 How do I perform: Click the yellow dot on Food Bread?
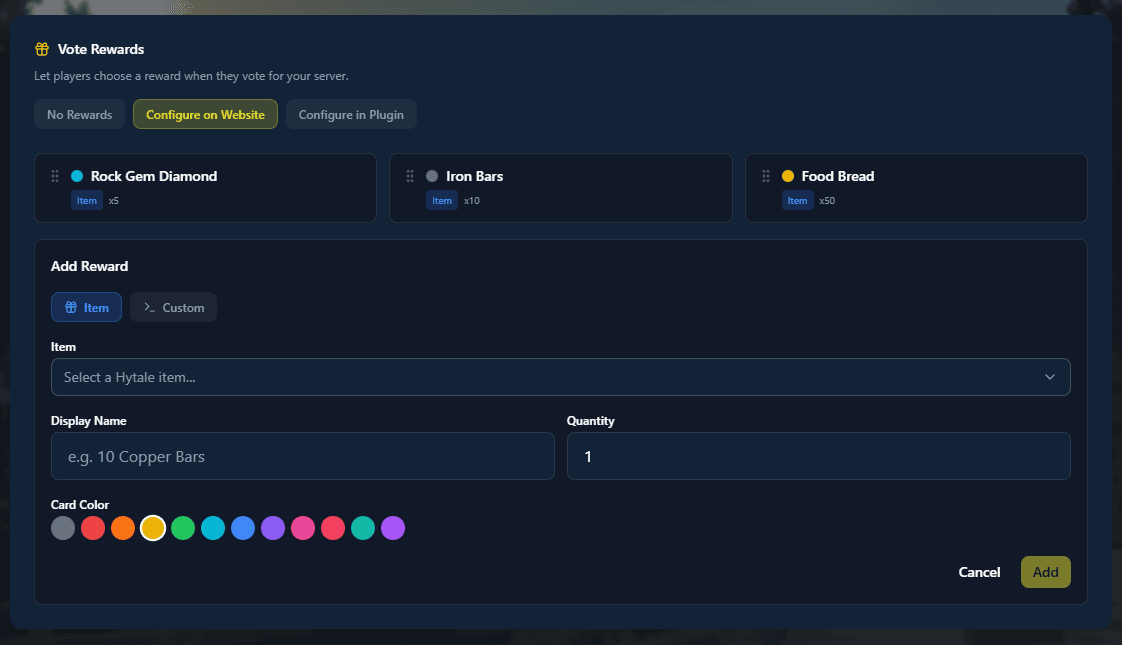(788, 176)
